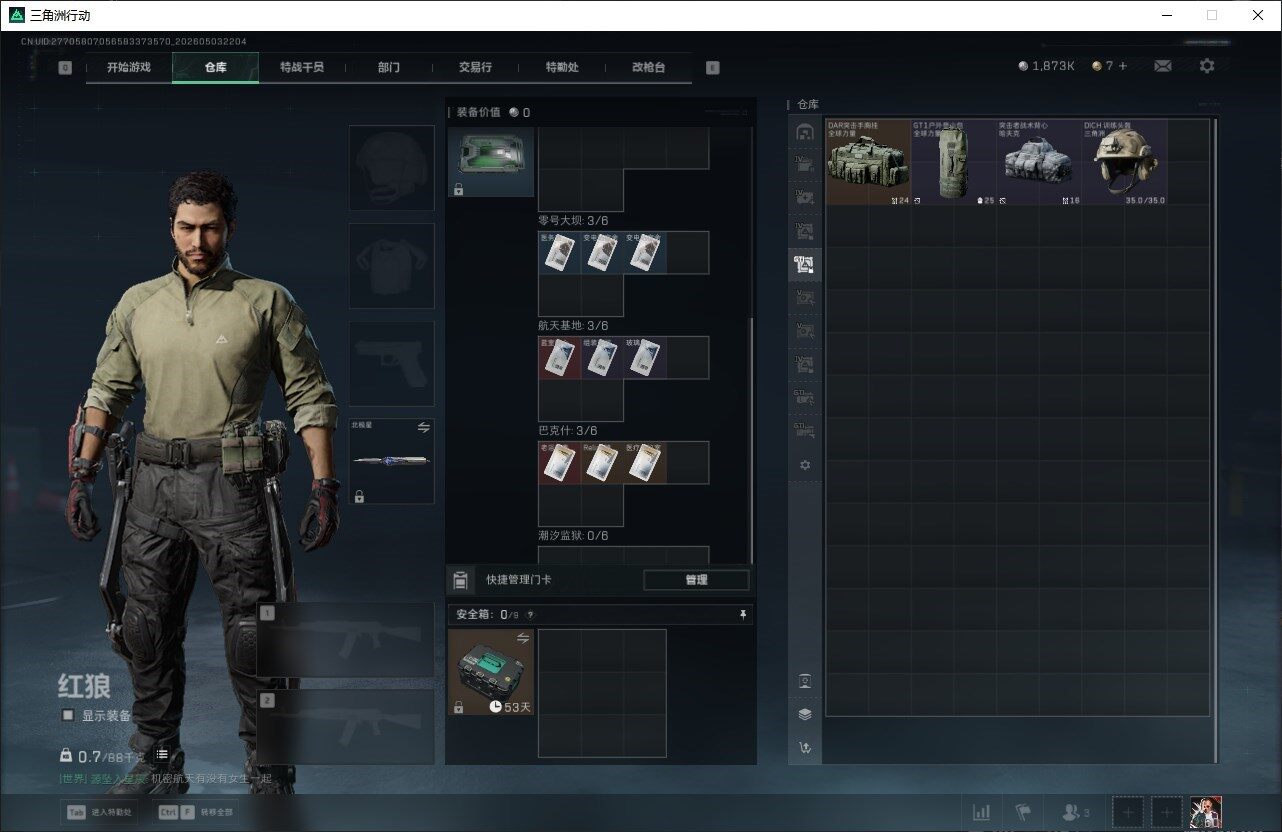Click the equipment panel vertical scrollbar
This screenshot has height=832, width=1282.
click(752, 440)
